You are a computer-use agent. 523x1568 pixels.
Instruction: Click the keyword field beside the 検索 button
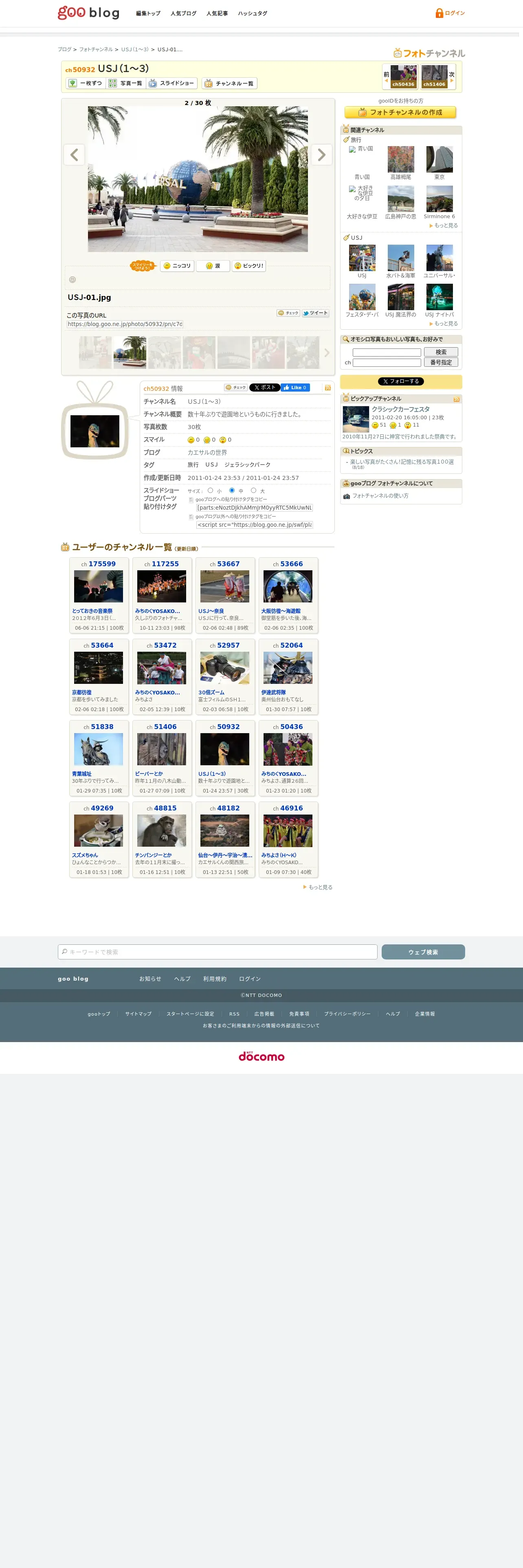click(x=387, y=353)
